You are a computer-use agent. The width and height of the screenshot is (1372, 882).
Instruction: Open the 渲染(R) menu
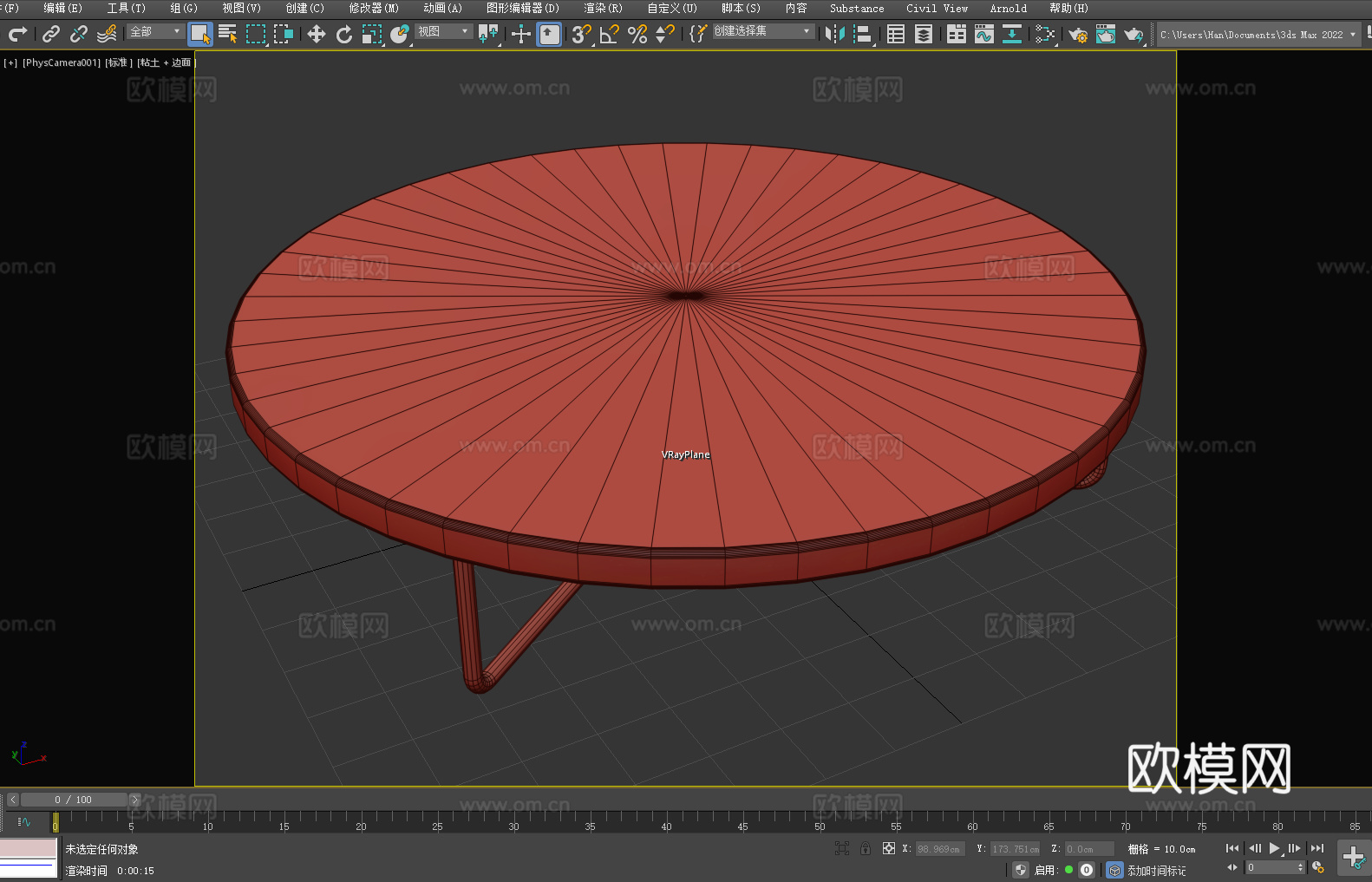click(x=603, y=8)
